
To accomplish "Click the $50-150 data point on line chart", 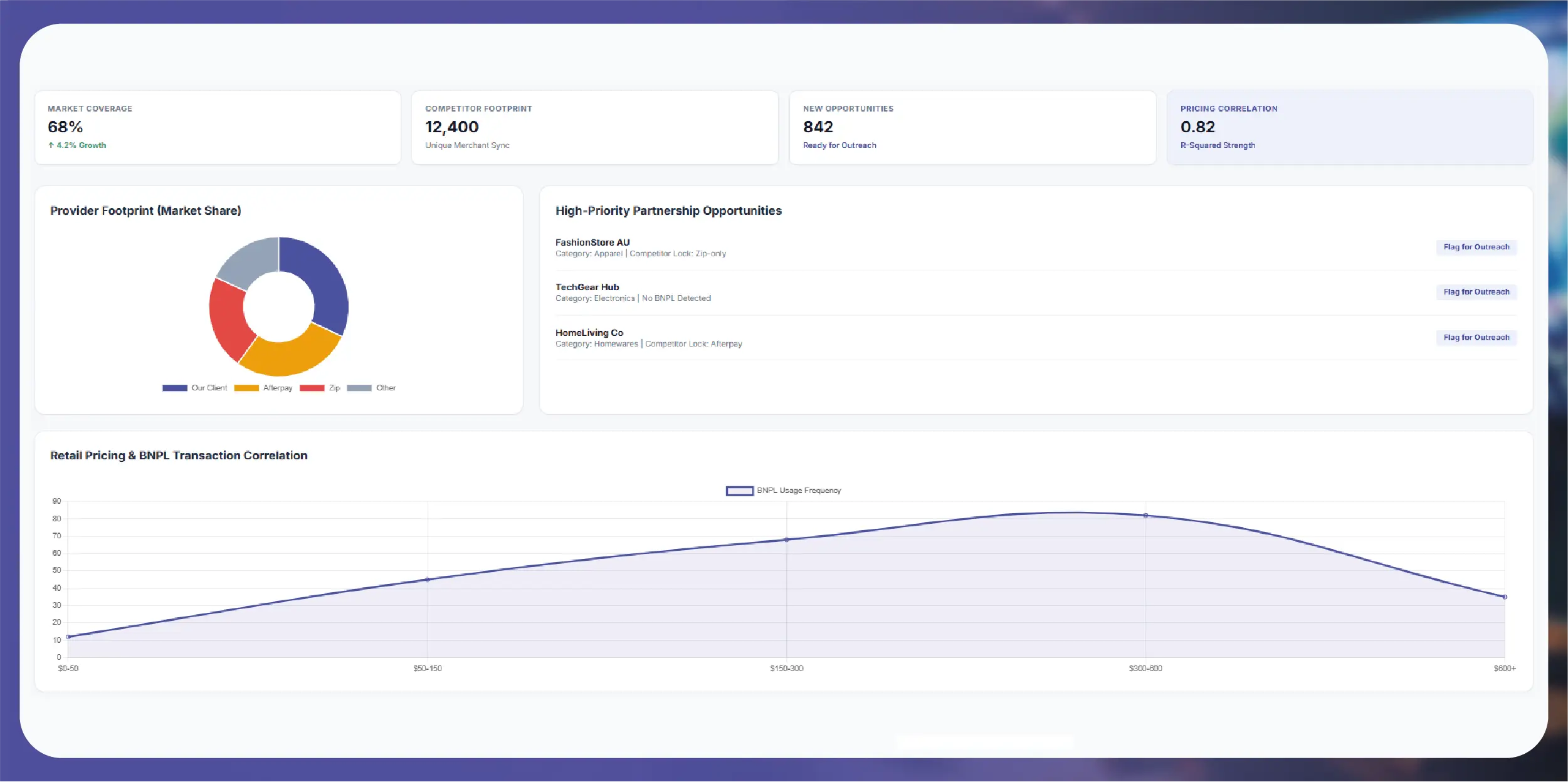I will click(x=428, y=580).
